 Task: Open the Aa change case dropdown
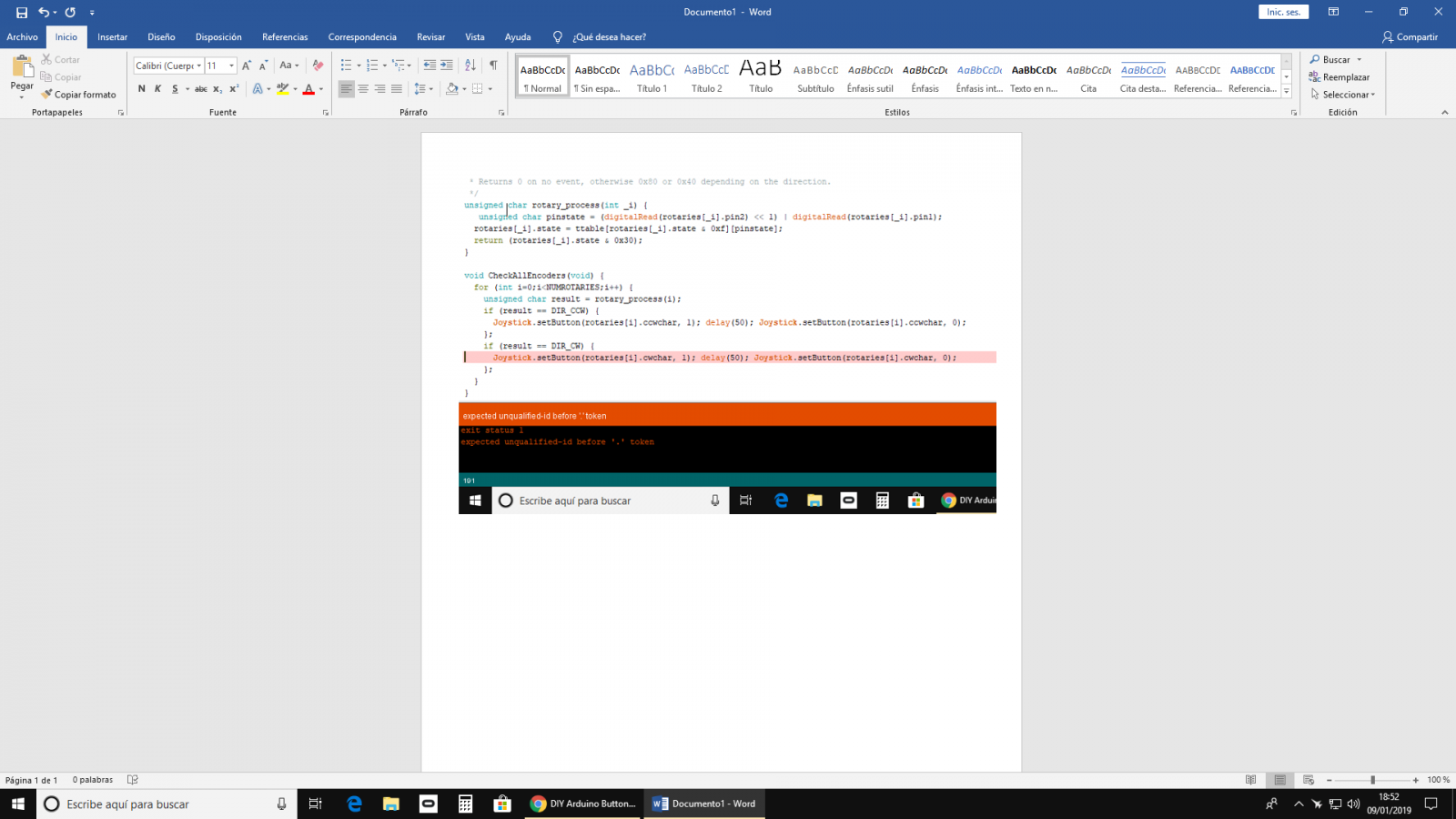click(289, 66)
